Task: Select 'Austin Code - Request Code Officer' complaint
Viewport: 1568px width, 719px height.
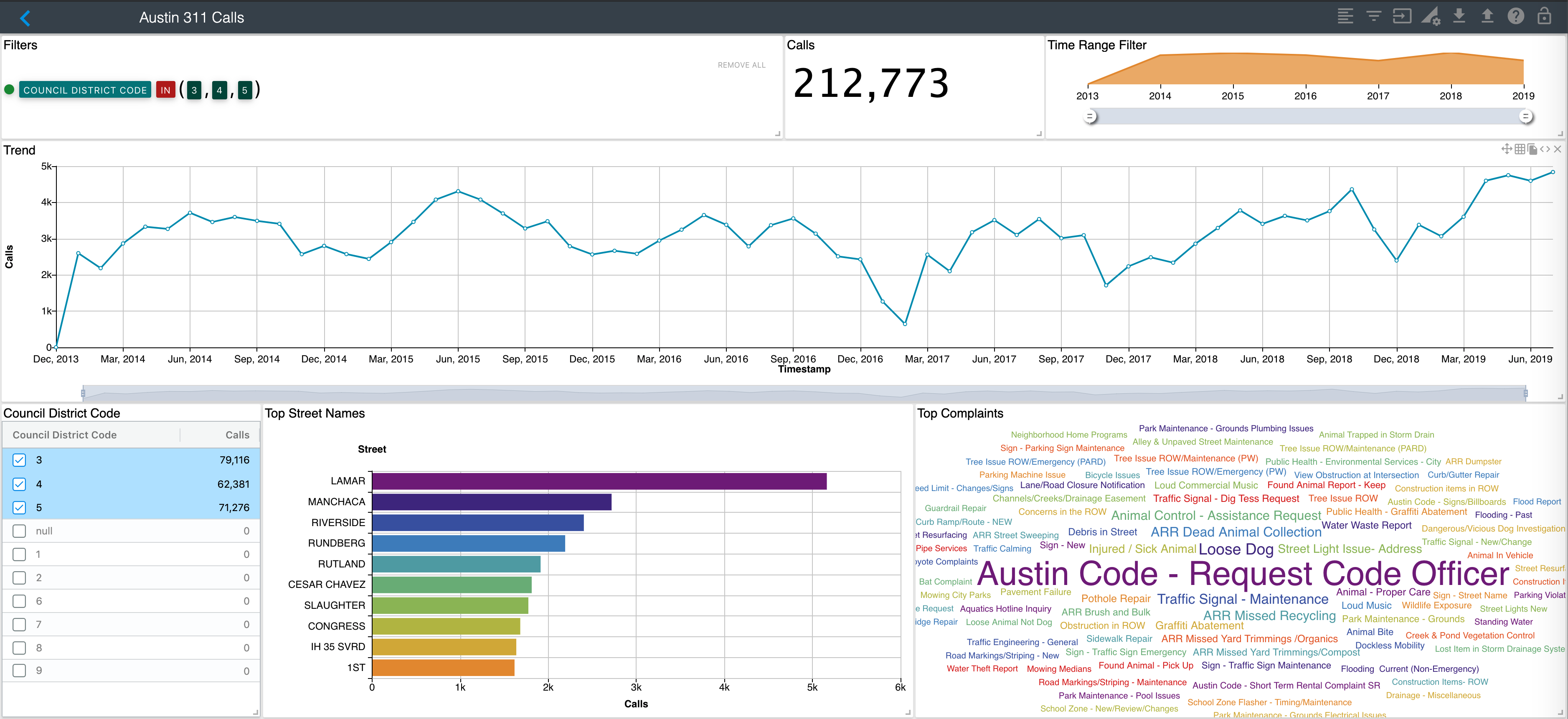Action: coord(1243,574)
